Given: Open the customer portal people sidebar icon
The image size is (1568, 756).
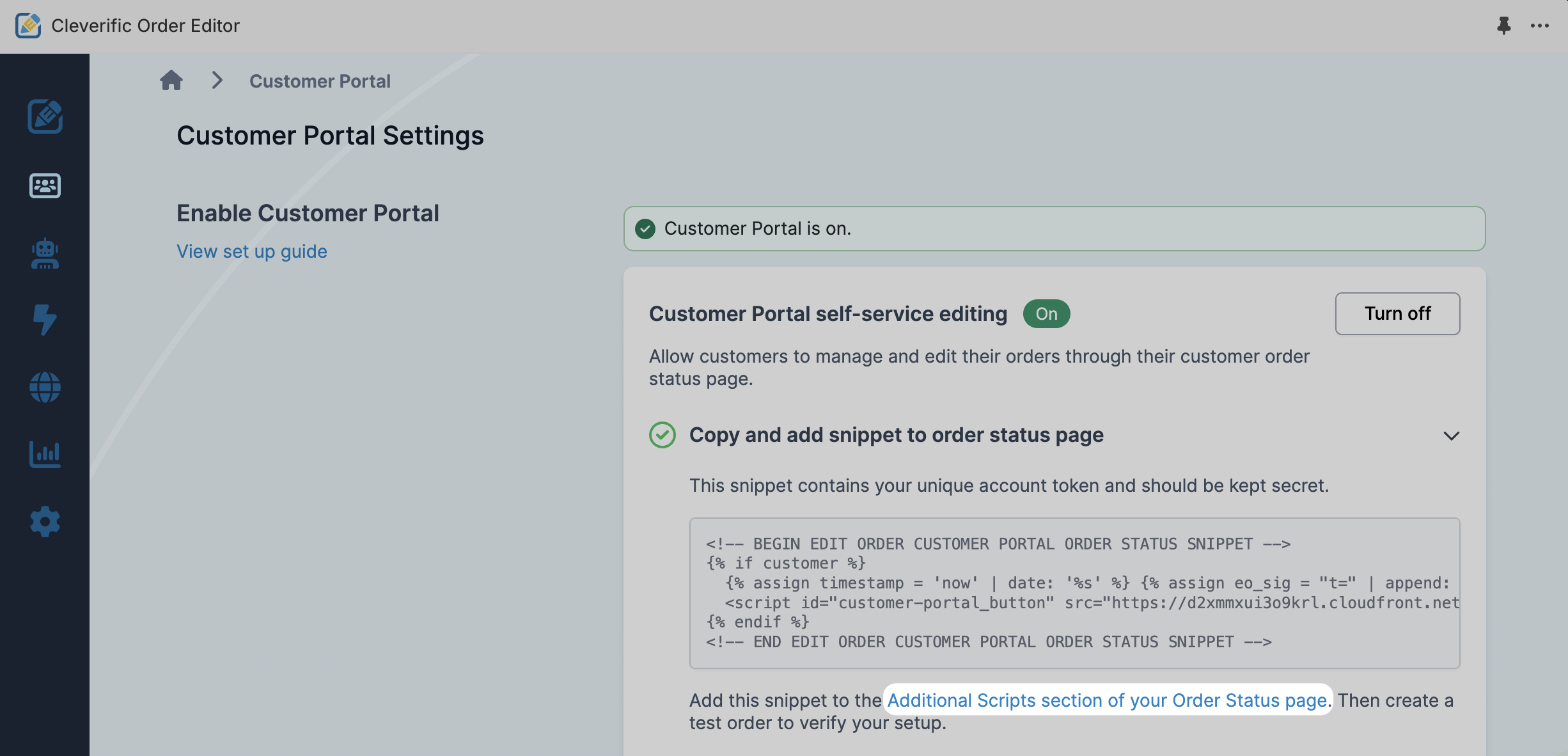Looking at the screenshot, I should 45,185.
